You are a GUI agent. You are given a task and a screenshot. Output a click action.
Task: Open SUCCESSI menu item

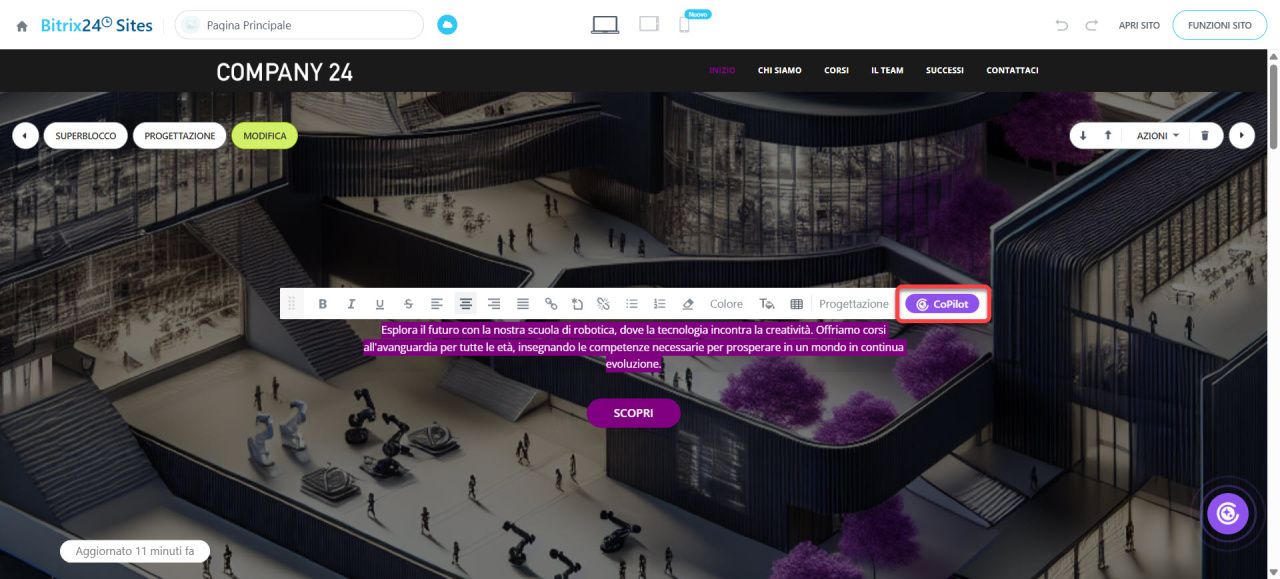click(945, 71)
